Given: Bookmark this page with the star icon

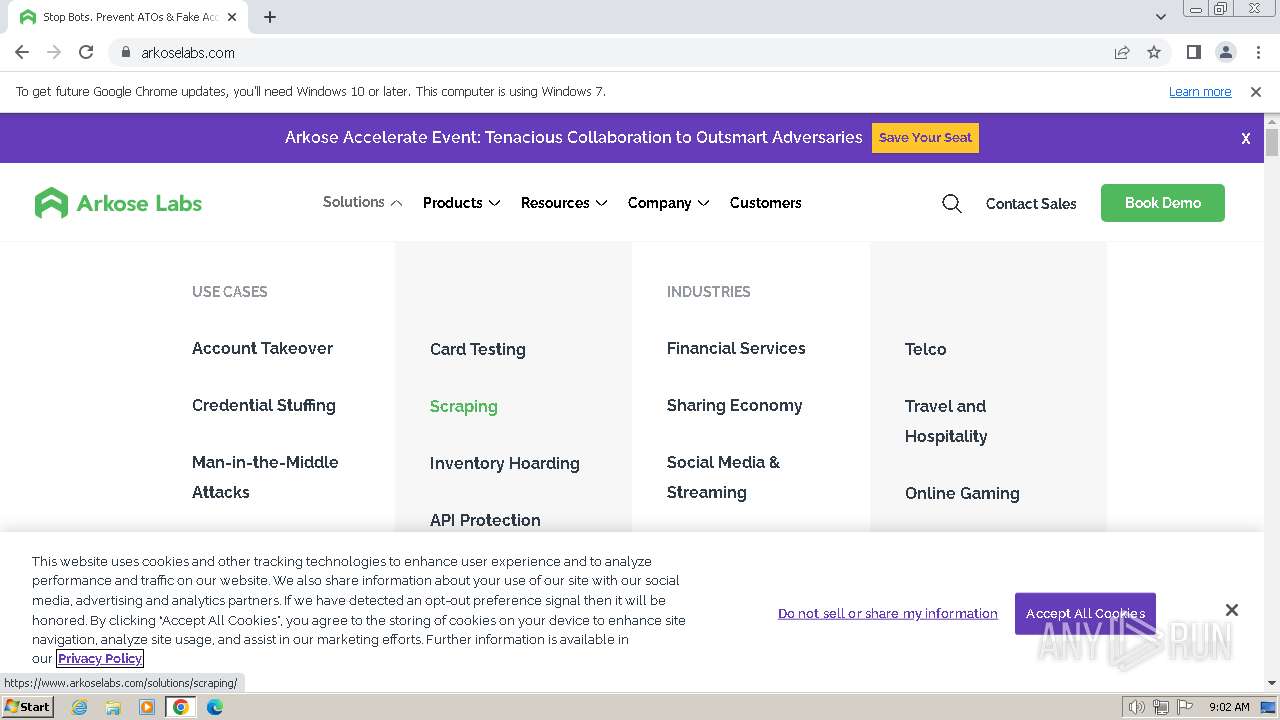Looking at the screenshot, I should pyautogui.click(x=1154, y=52).
